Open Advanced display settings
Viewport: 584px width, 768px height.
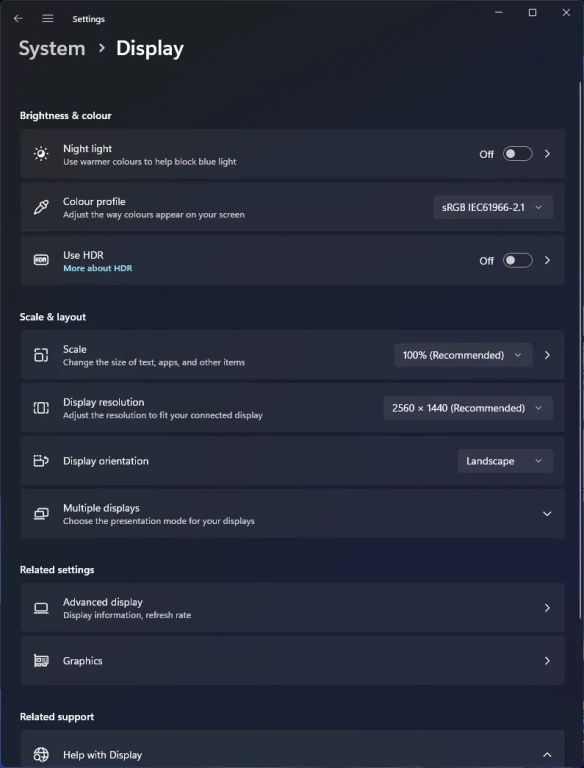[292, 608]
